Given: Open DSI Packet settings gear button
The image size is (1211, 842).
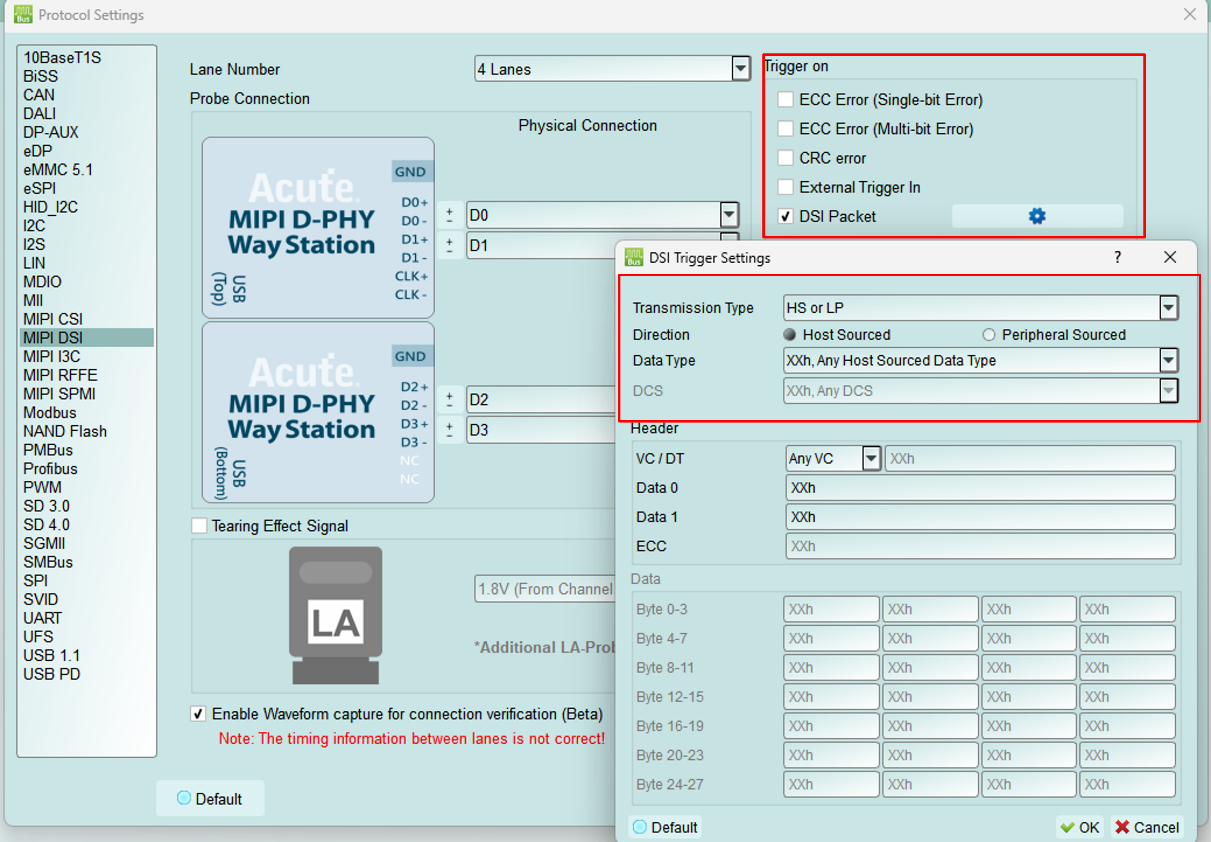Looking at the screenshot, I should pos(1037,216).
